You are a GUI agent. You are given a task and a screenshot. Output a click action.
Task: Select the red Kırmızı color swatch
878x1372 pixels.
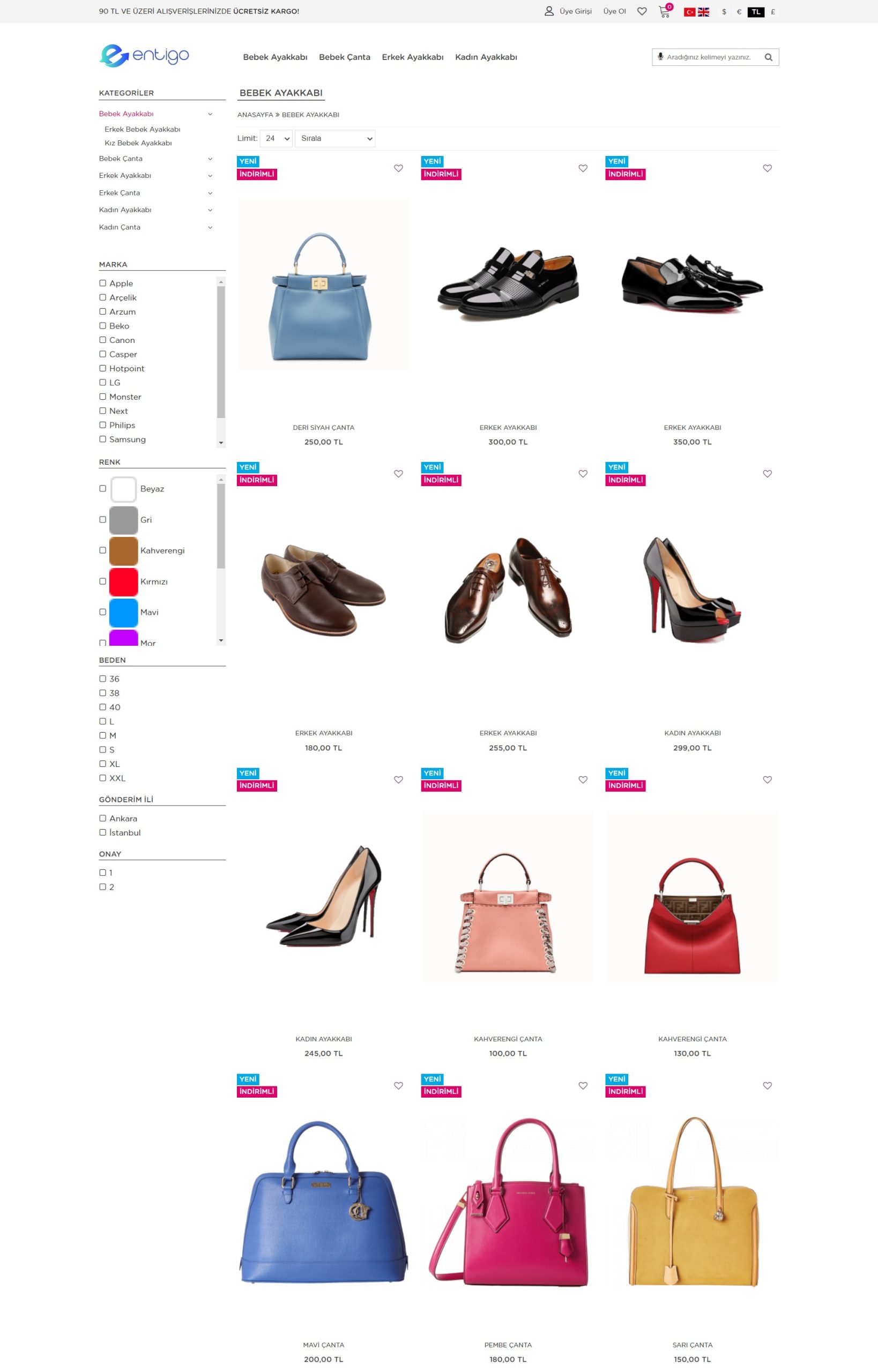pyautogui.click(x=124, y=581)
